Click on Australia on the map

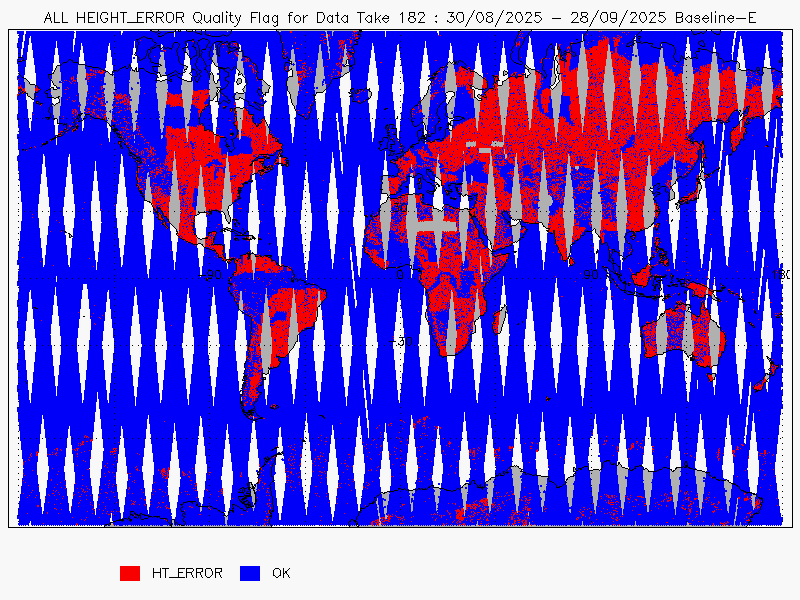pyautogui.click(x=680, y=330)
